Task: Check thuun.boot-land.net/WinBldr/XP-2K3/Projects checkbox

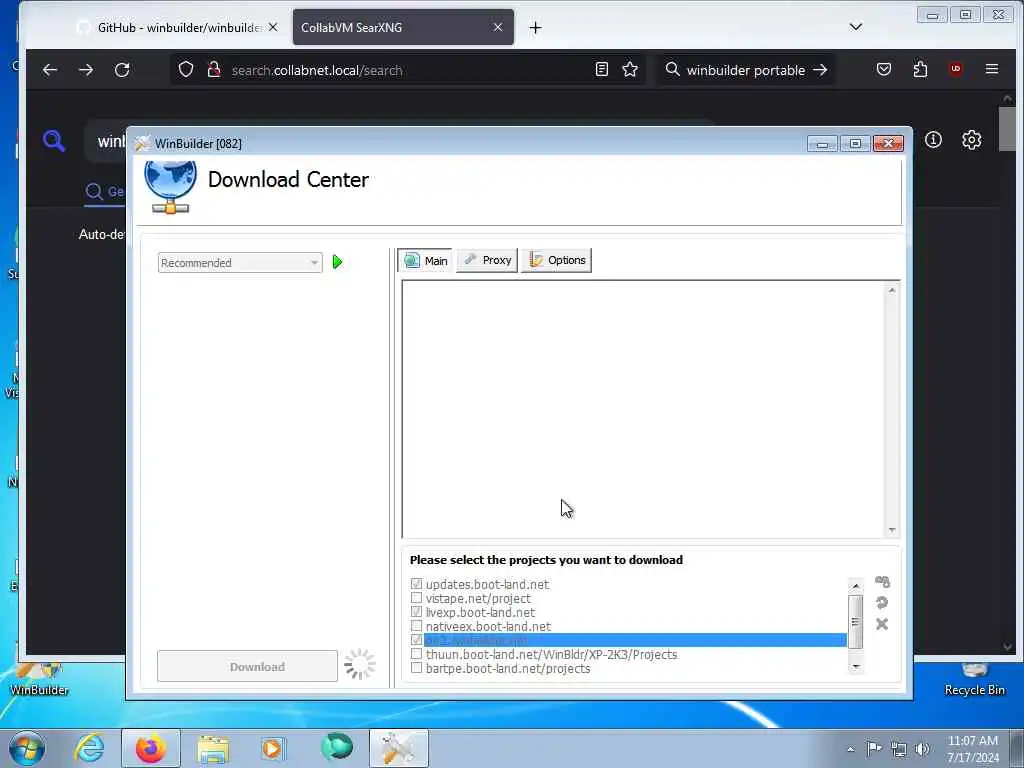Action: point(416,654)
